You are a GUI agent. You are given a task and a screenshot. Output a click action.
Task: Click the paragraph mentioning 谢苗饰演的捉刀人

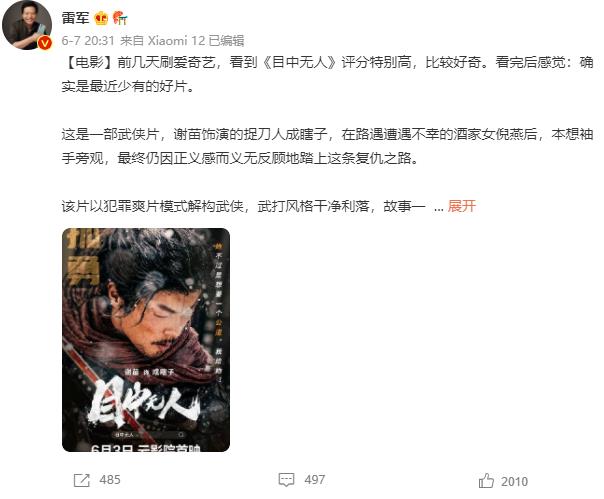327,146
